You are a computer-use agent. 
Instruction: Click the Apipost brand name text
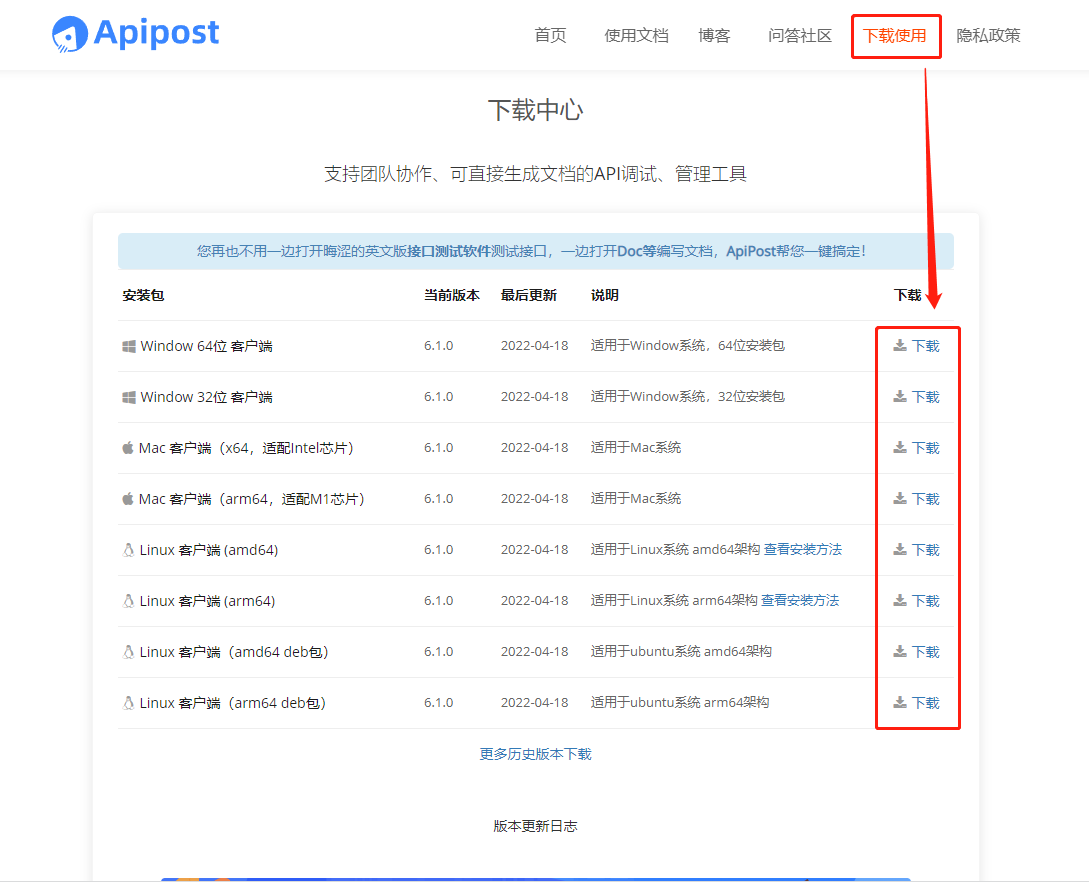pyautogui.click(x=156, y=33)
